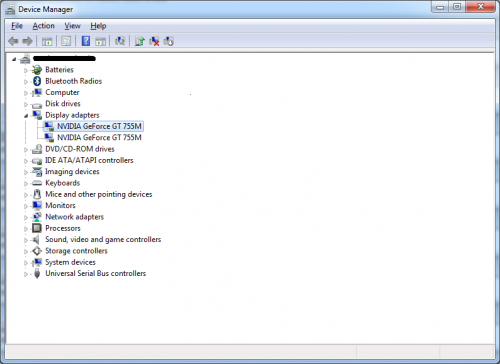
Task: Click the Bluetooth Radios icon
Action: tap(37, 81)
